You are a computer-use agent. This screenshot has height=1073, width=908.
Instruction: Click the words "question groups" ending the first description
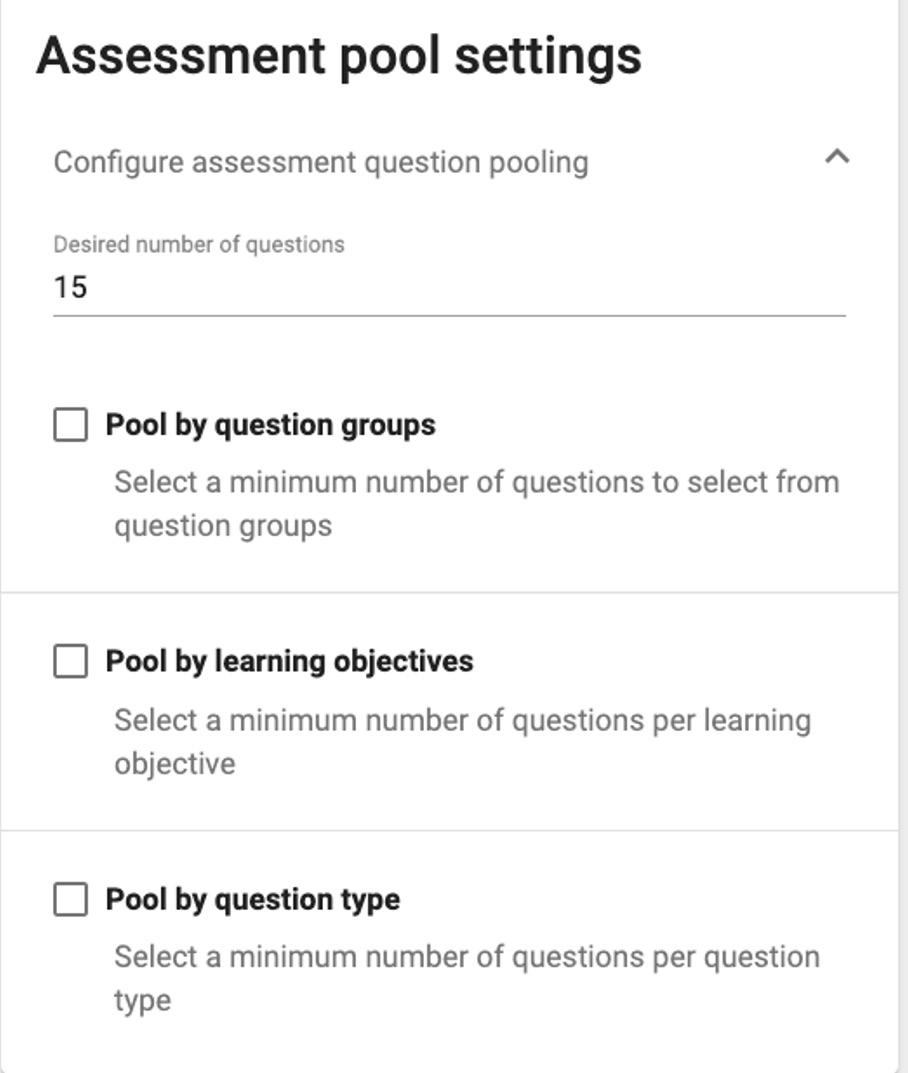222,526
